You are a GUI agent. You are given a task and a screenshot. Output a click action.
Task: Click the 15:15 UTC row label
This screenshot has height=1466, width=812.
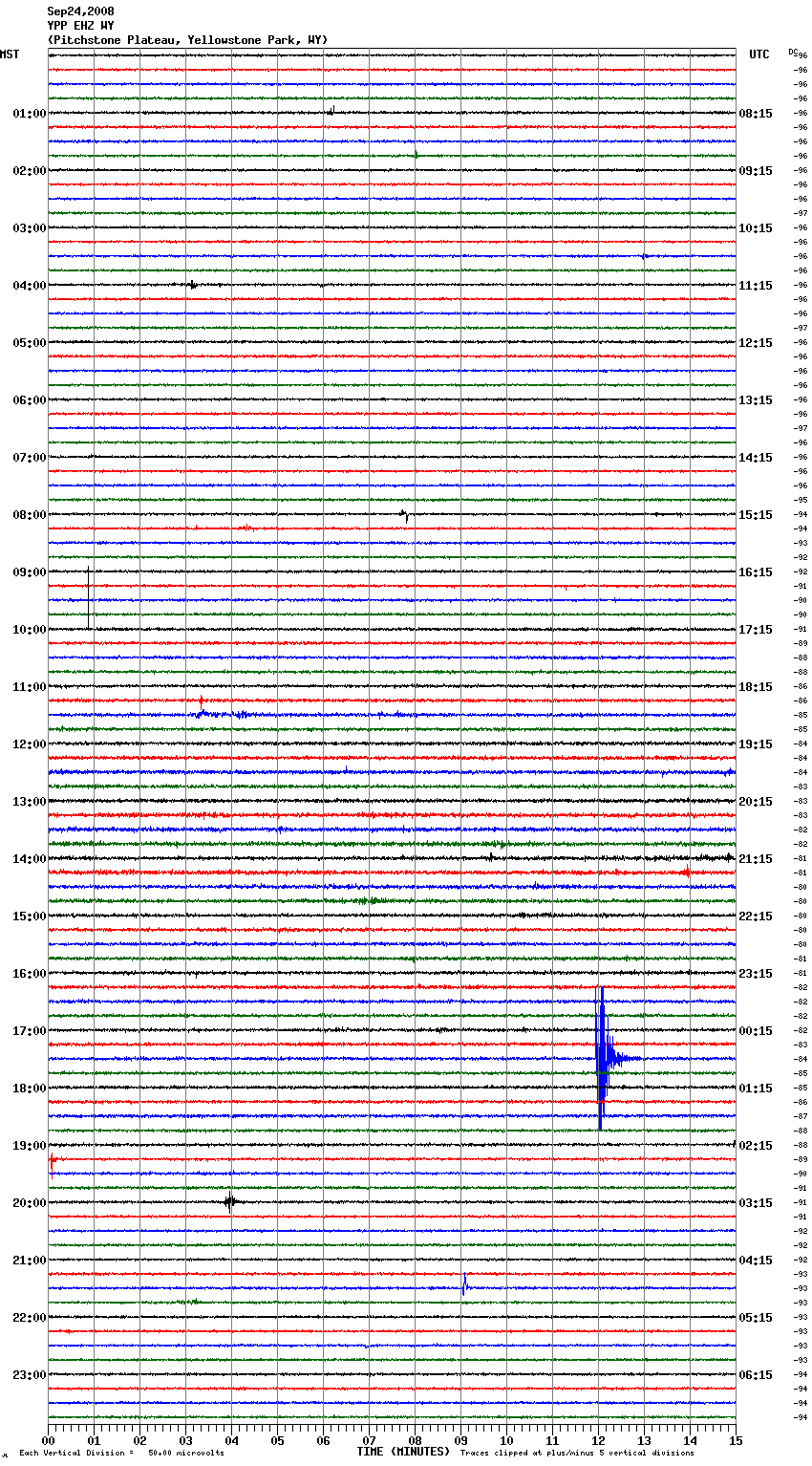[756, 515]
